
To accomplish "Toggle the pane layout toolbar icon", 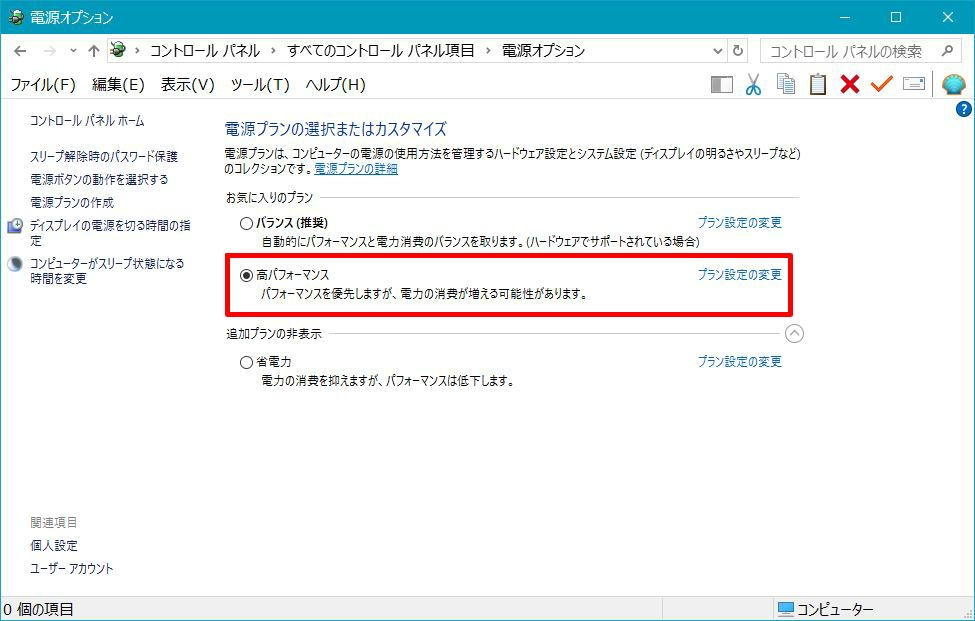I will coord(722,85).
